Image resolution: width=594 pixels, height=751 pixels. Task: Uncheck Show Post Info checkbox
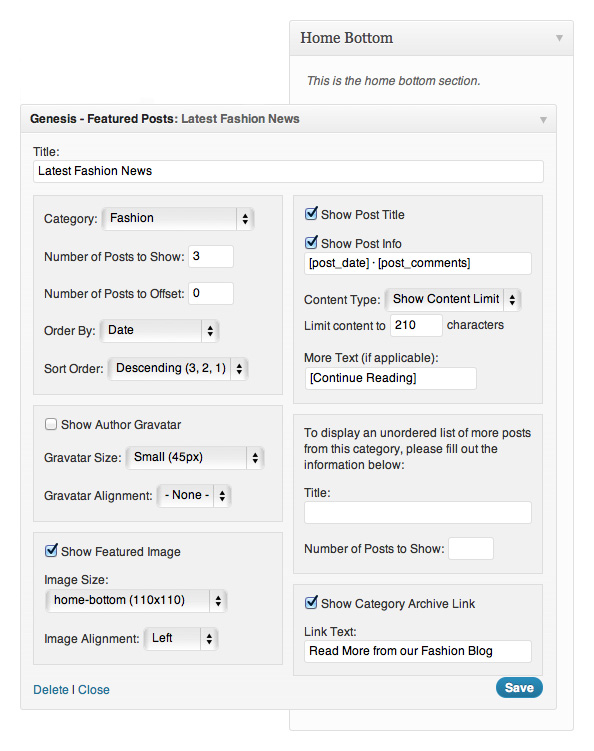pos(311,242)
